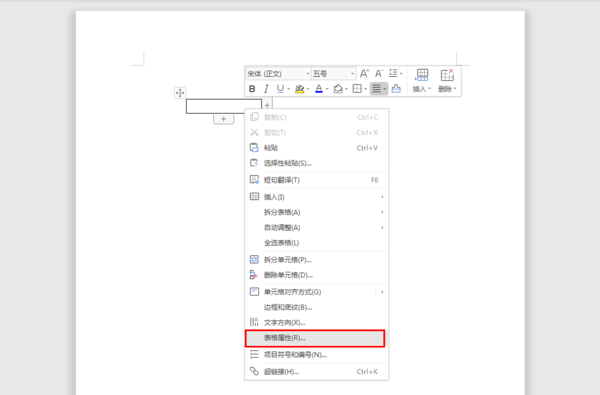Click the cell shading paint bucket
The image size is (600, 395).
pyautogui.click(x=338, y=89)
